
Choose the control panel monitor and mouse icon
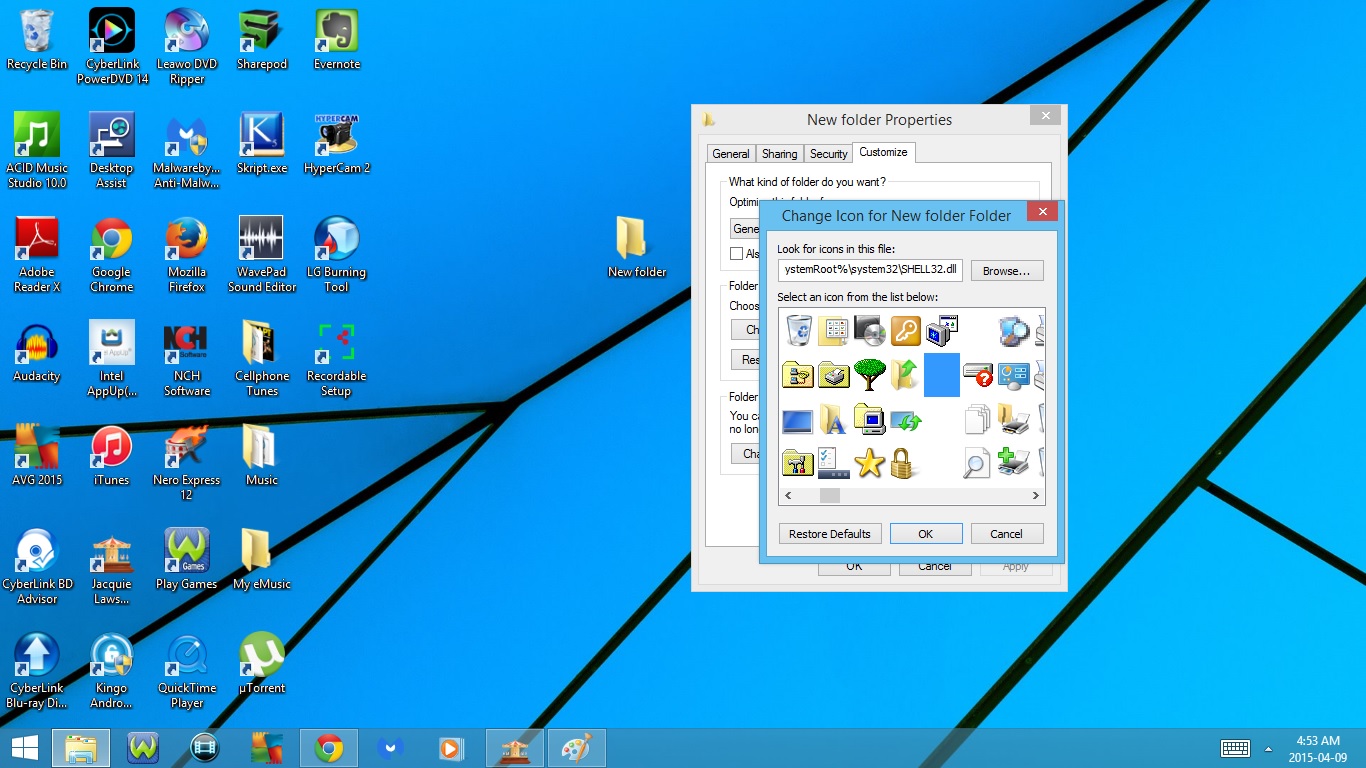tap(1013, 374)
